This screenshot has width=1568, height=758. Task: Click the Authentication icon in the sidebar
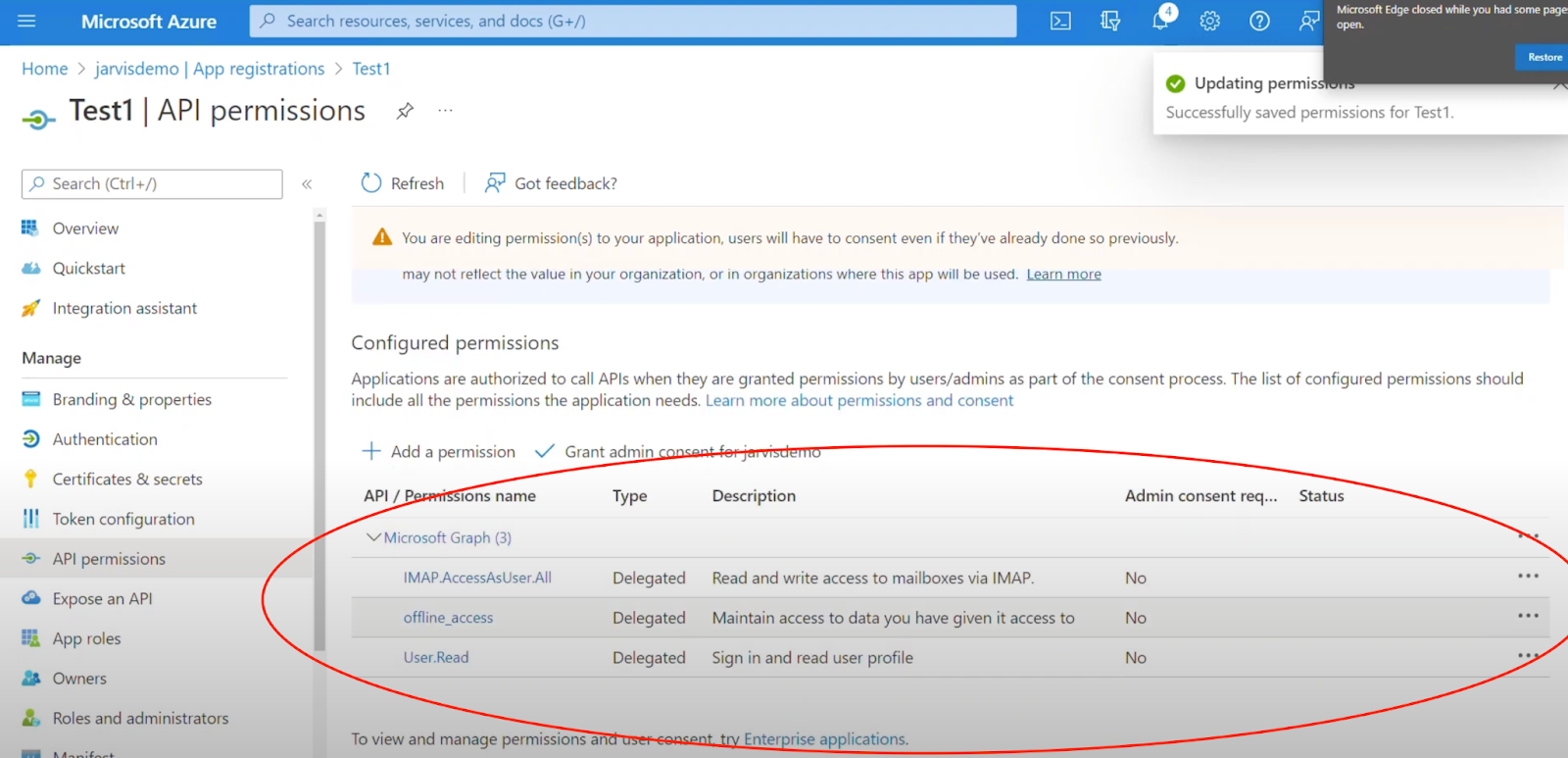[x=30, y=439]
